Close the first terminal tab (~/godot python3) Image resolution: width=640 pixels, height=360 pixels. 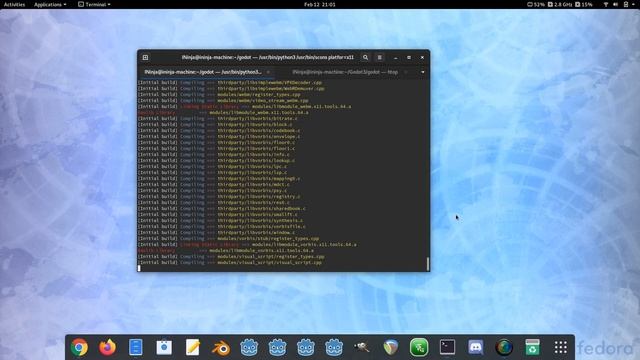coord(268,72)
